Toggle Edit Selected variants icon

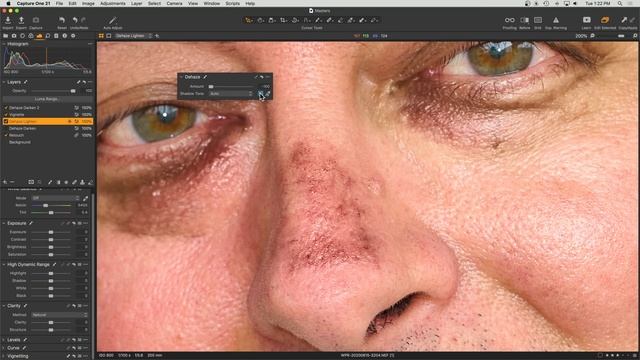(x=605, y=20)
